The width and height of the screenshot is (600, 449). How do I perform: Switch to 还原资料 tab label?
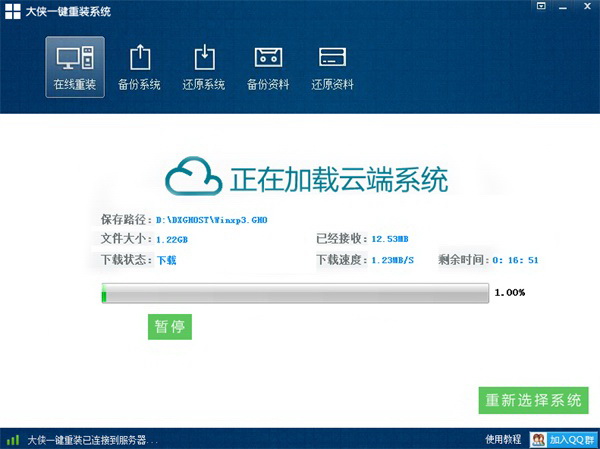(x=333, y=85)
